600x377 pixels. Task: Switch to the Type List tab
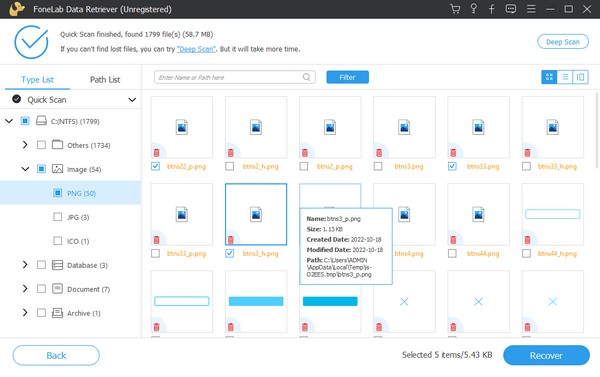point(38,80)
